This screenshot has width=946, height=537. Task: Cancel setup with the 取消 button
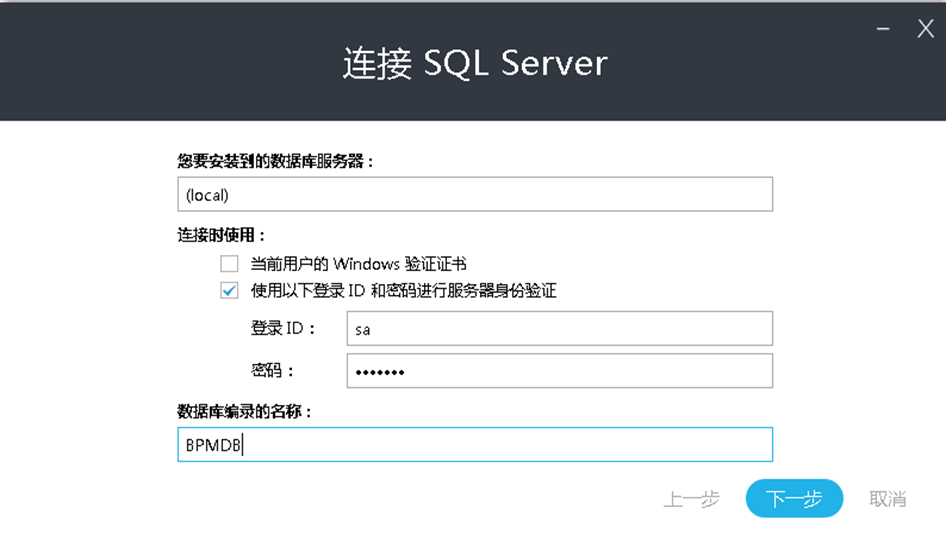888,499
